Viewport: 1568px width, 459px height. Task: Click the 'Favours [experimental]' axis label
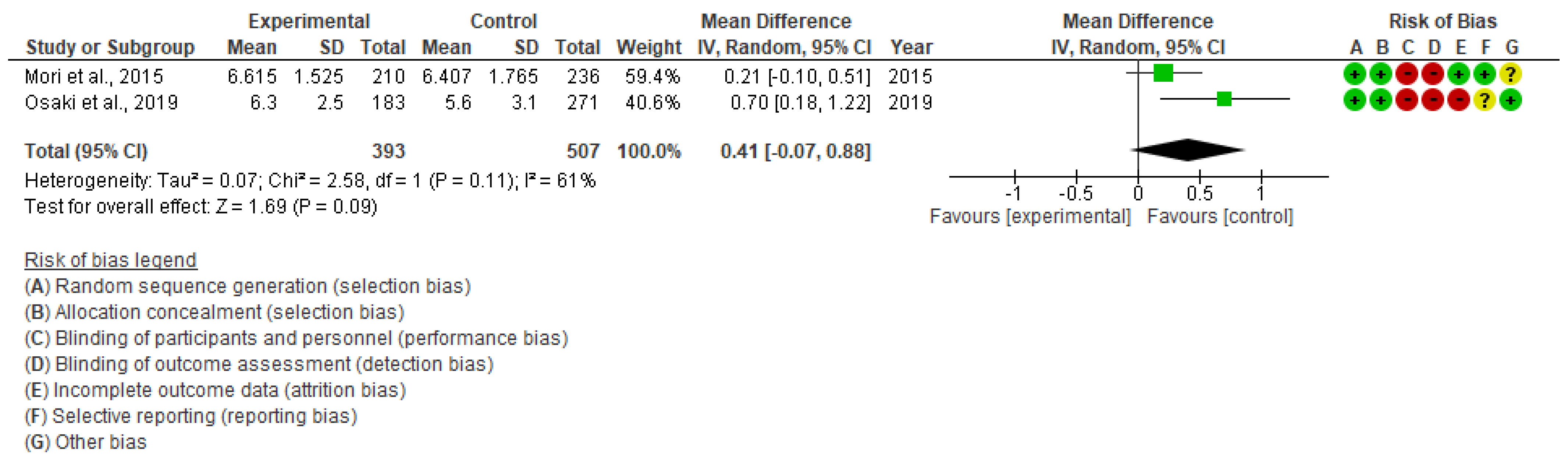pyautogui.click(x=1030, y=216)
